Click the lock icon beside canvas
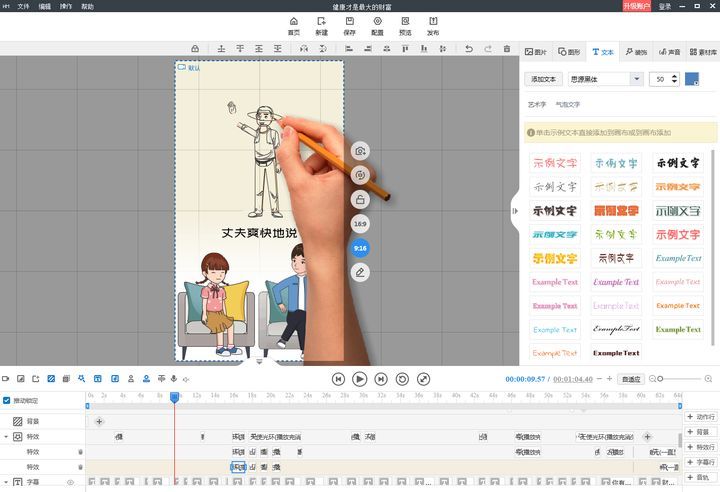The height and width of the screenshot is (492, 720). pyautogui.click(x=360, y=199)
